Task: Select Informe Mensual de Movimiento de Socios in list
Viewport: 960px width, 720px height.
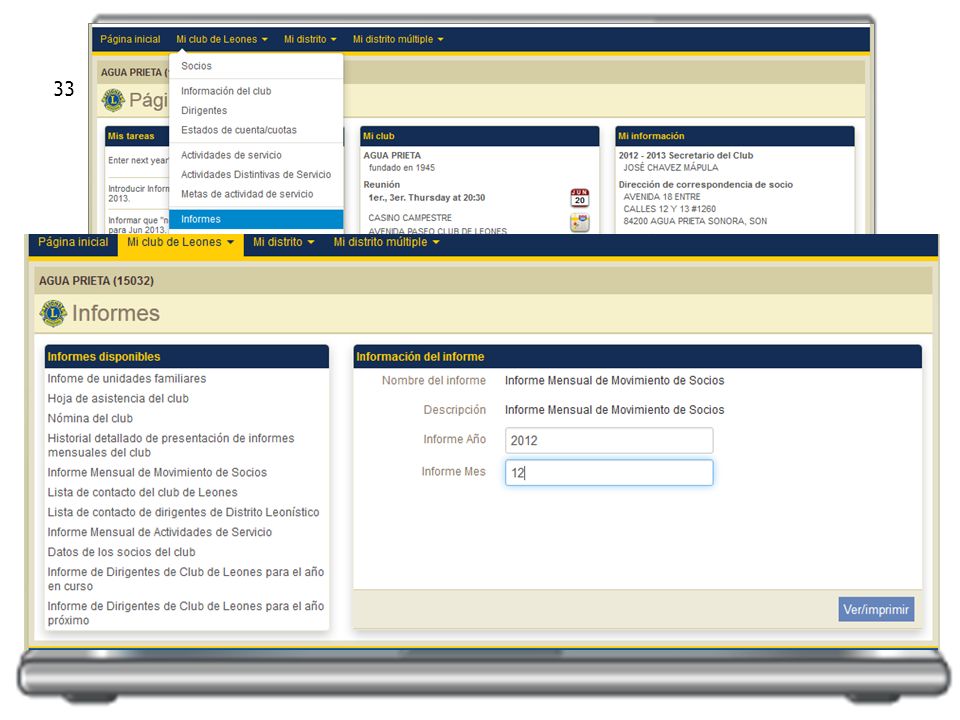Action: 157,473
